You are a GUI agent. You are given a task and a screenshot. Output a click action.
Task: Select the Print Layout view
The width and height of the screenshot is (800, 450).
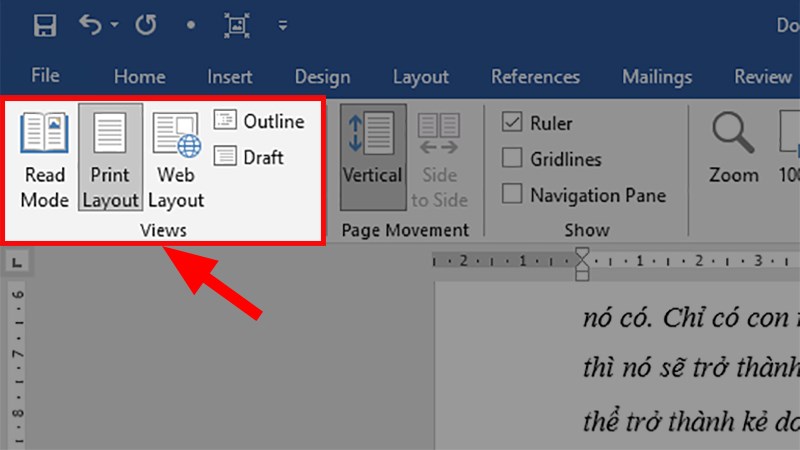pyautogui.click(x=110, y=158)
